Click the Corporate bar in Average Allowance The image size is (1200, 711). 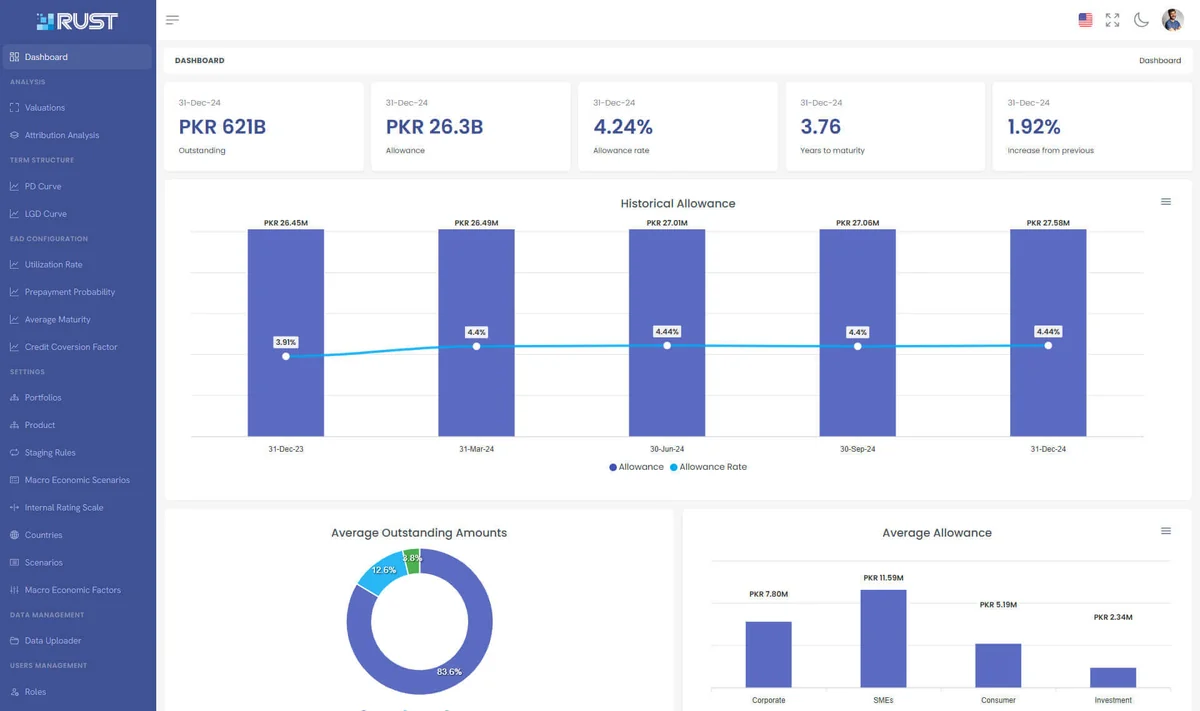(768, 655)
